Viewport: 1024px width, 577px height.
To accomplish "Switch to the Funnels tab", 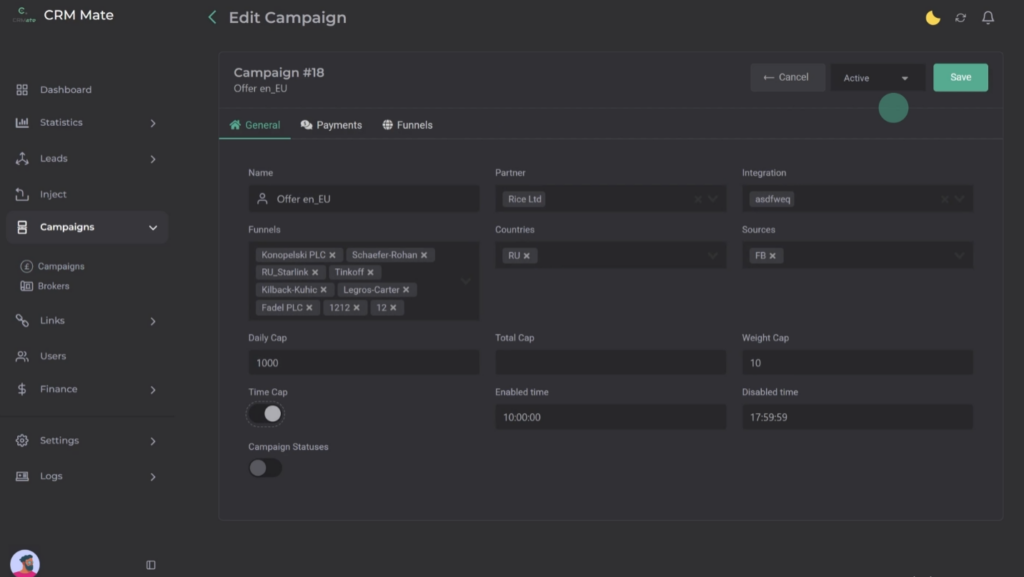I will pos(407,125).
